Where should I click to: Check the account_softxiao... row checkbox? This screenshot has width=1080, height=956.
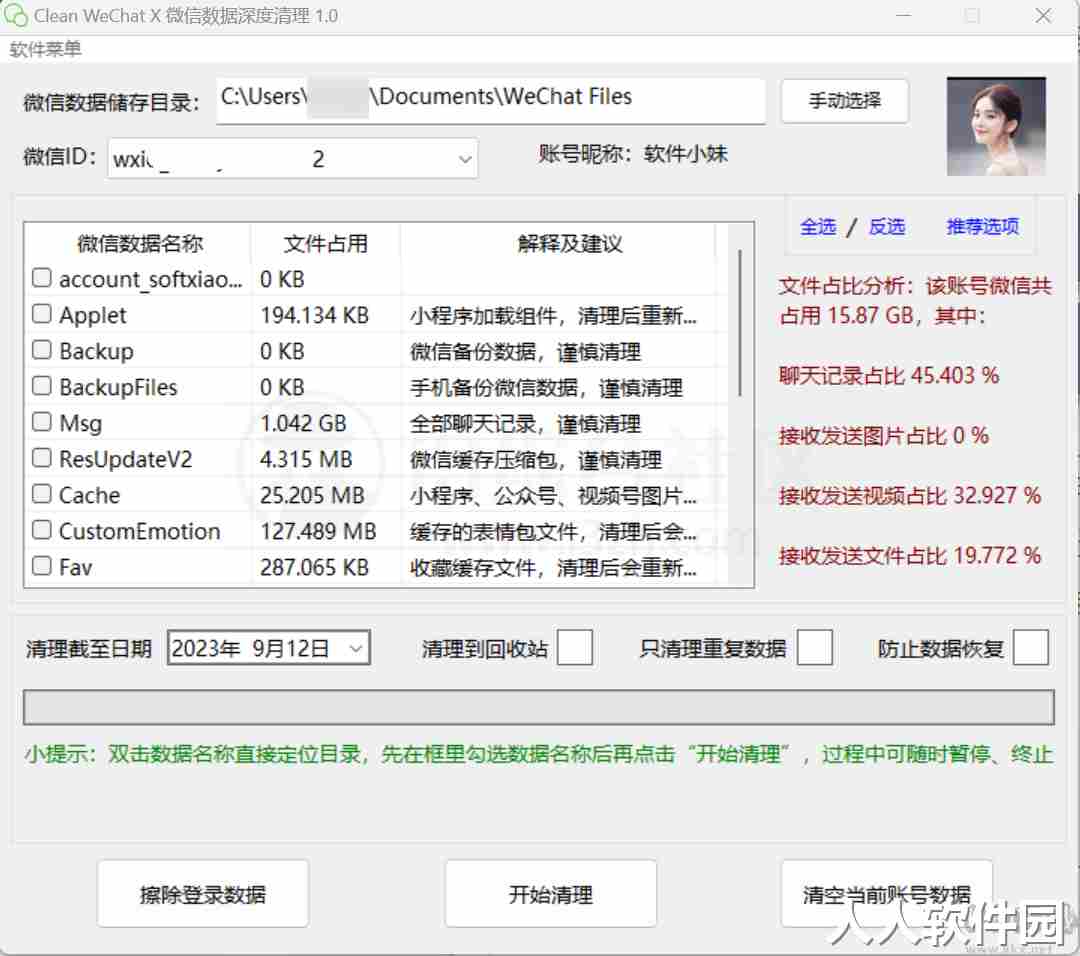point(42,278)
